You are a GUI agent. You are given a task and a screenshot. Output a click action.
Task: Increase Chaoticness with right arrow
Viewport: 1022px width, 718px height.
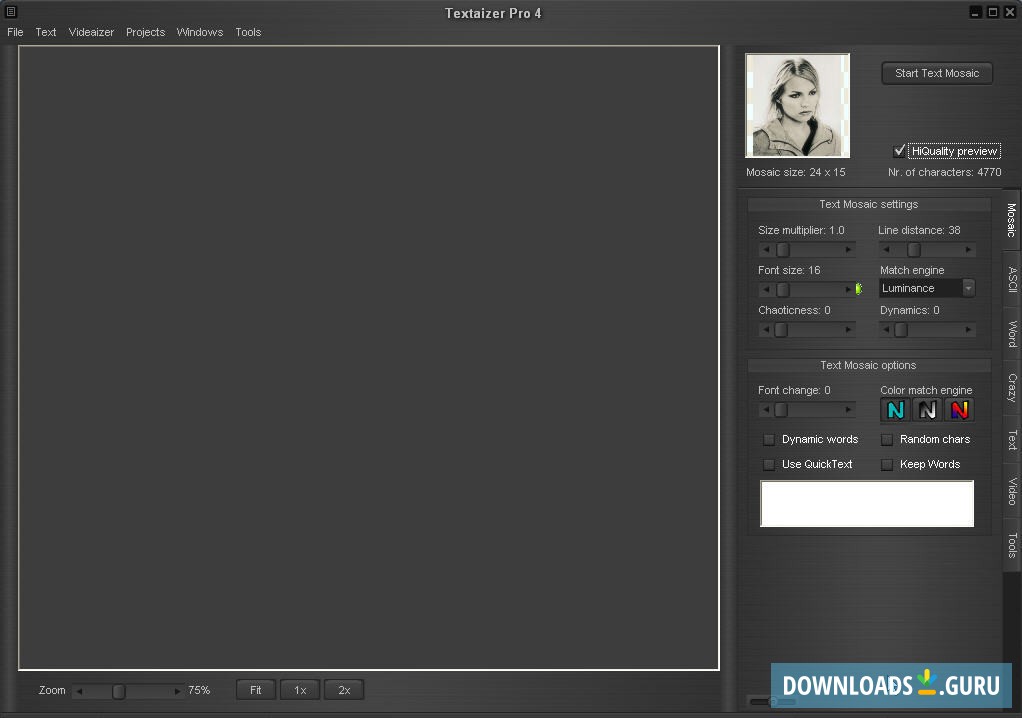coord(848,330)
